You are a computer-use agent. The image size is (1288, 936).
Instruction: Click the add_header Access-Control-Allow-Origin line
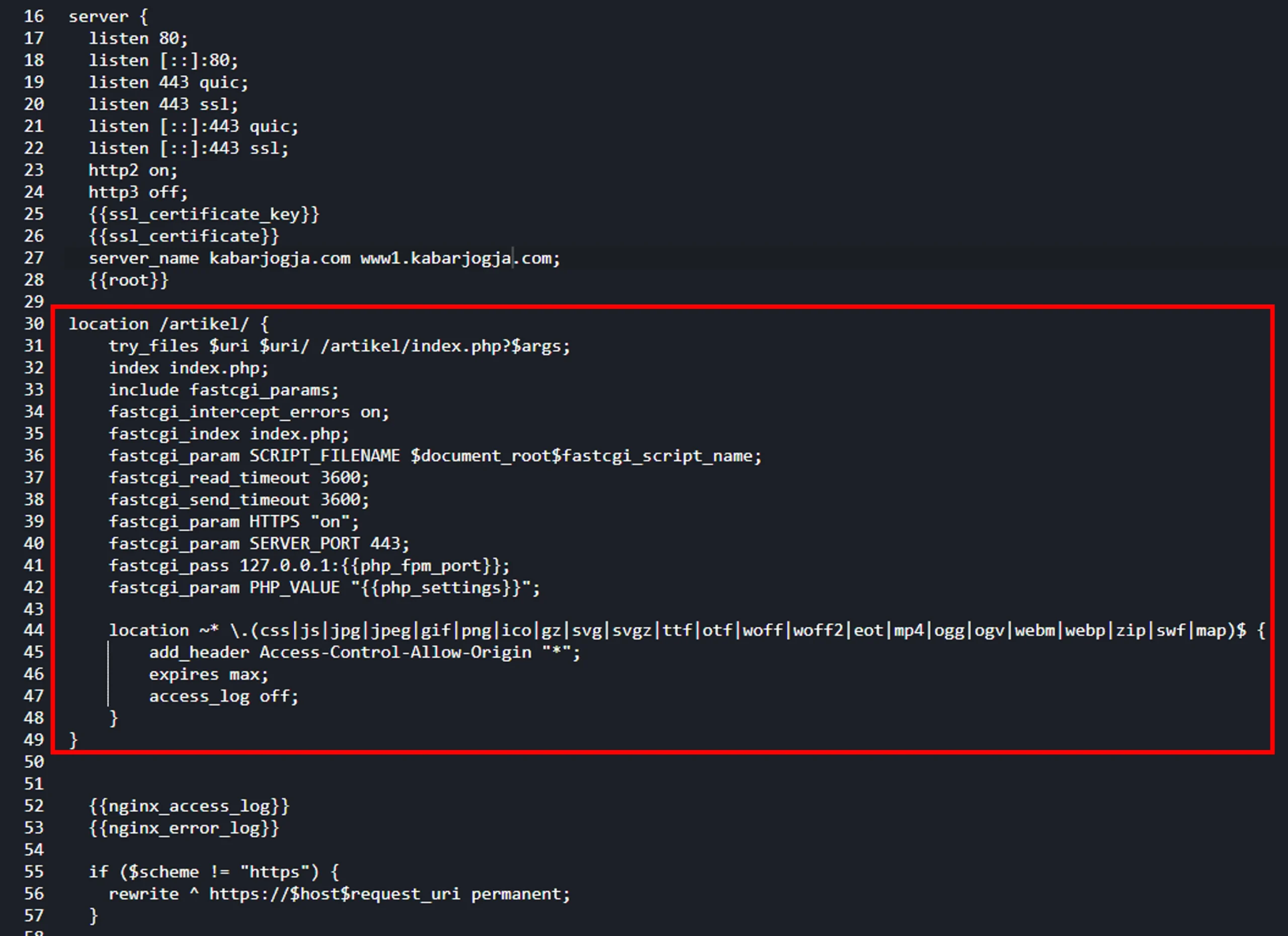click(365, 653)
